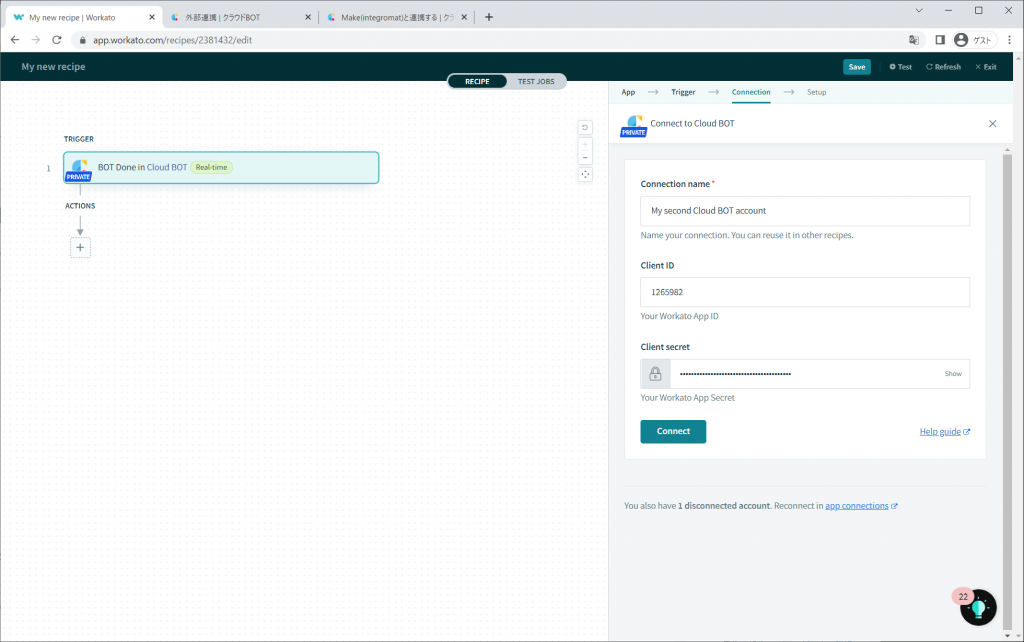Run a Test of the recipe
This screenshot has height=642, width=1024.
point(901,67)
